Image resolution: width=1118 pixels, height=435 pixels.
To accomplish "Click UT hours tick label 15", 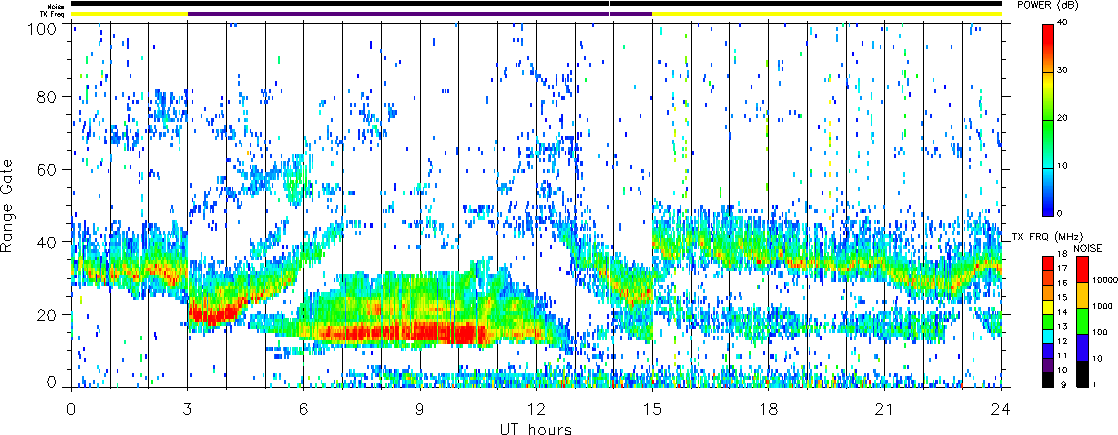I will [x=652, y=410].
